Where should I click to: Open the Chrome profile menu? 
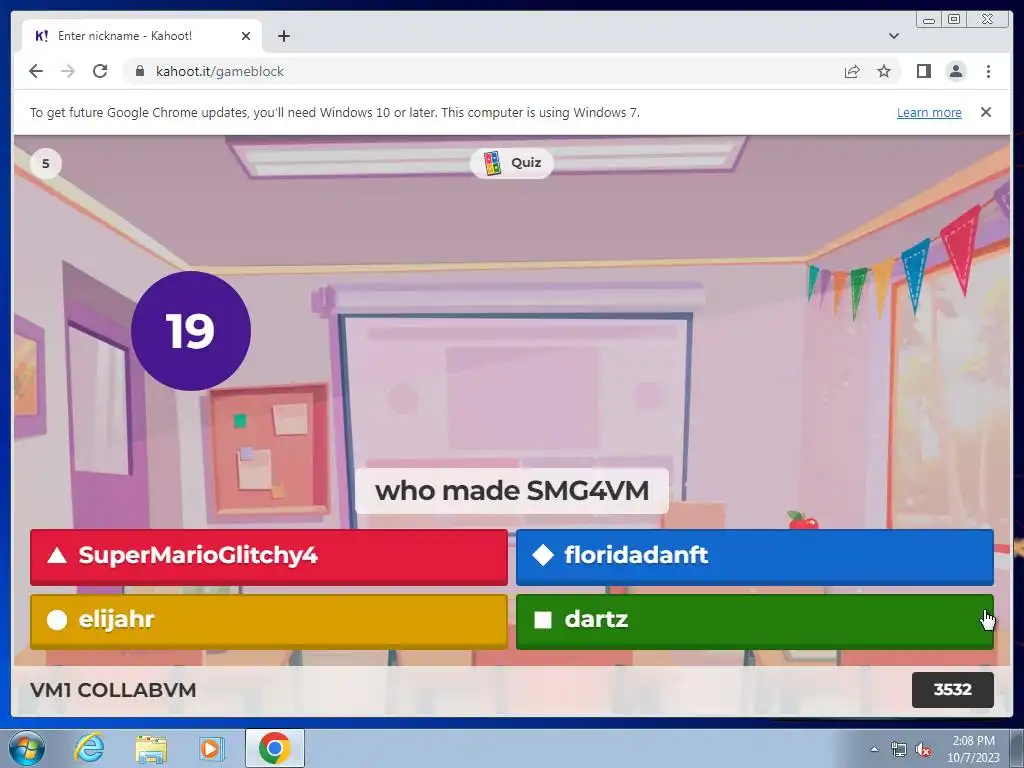(956, 71)
